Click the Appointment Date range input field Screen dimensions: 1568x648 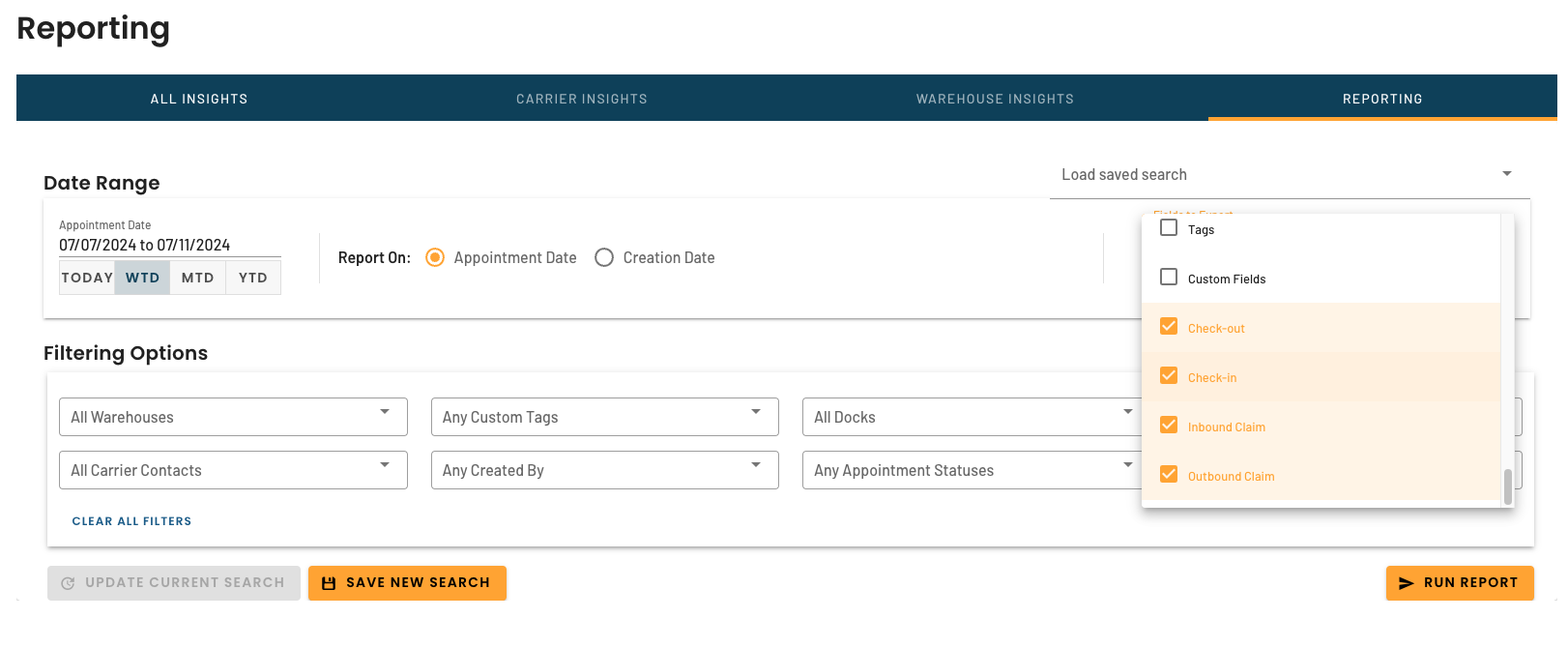[x=170, y=246]
